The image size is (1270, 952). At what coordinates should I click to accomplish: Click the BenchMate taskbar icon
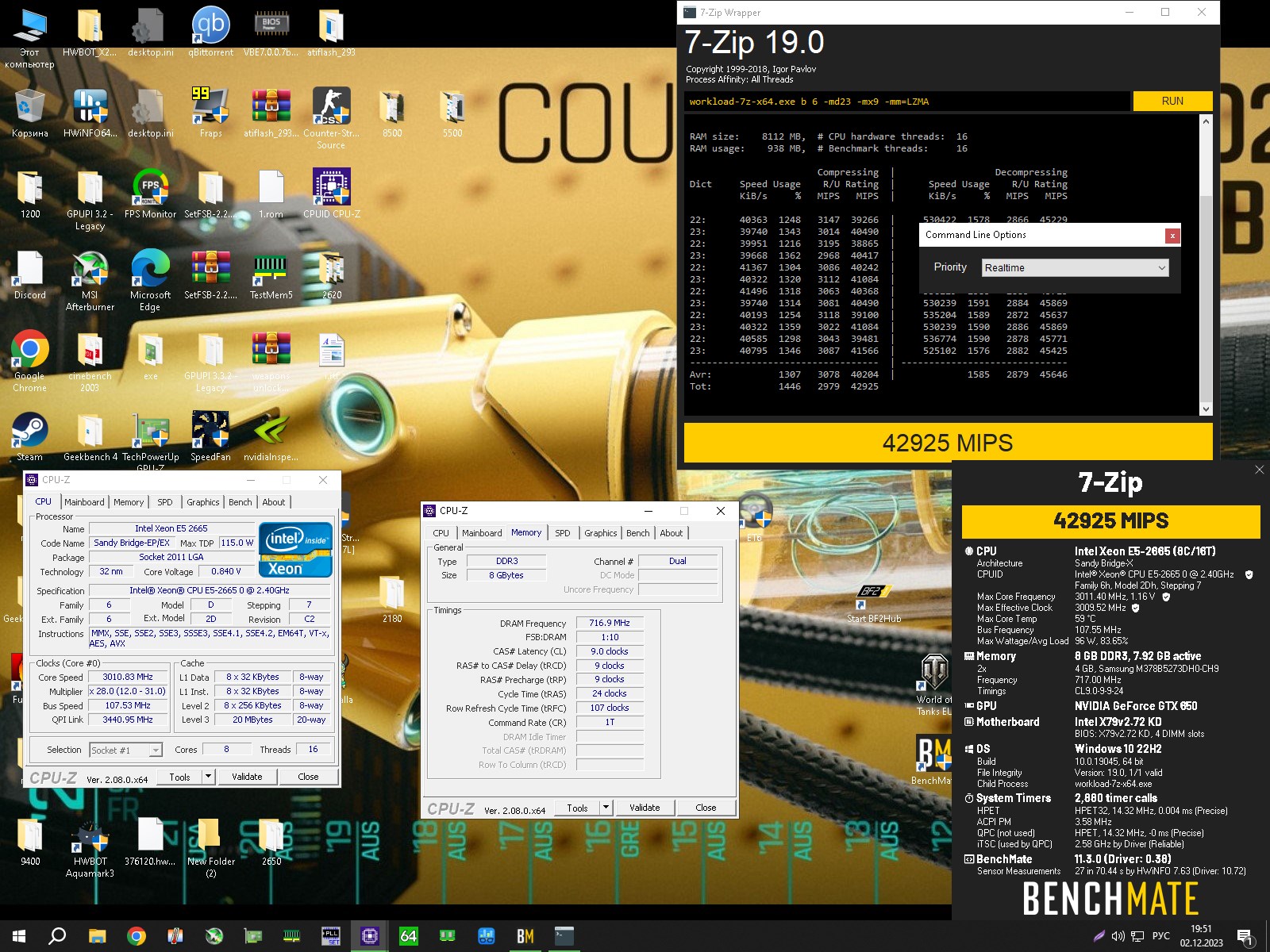pyautogui.click(x=525, y=936)
